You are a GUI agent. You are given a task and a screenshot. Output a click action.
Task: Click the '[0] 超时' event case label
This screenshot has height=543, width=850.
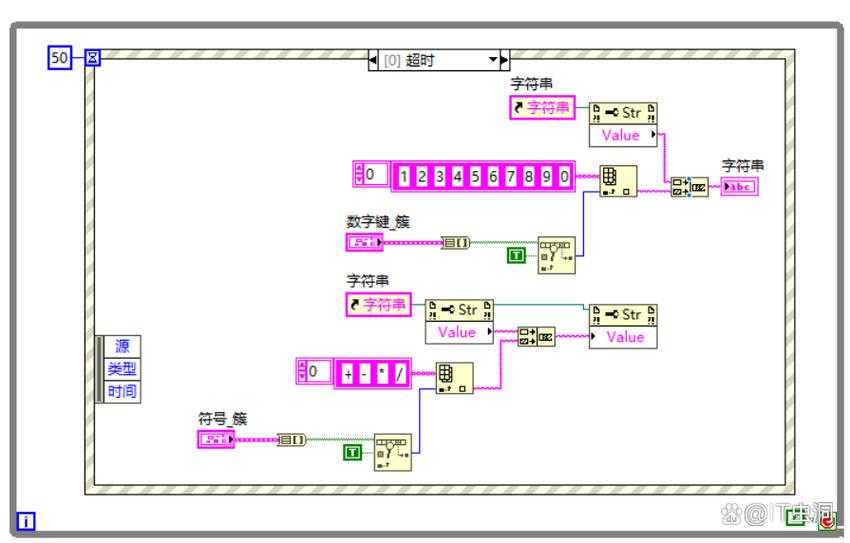point(409,60)
